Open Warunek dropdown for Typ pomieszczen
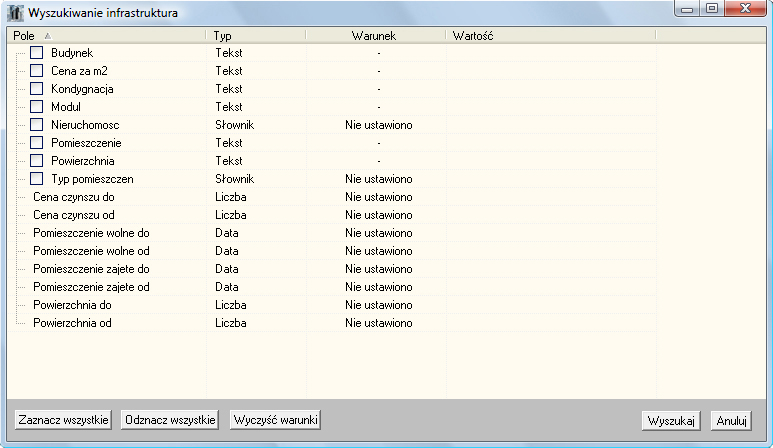This screenshot has width=773, height=448. point(379,179)
